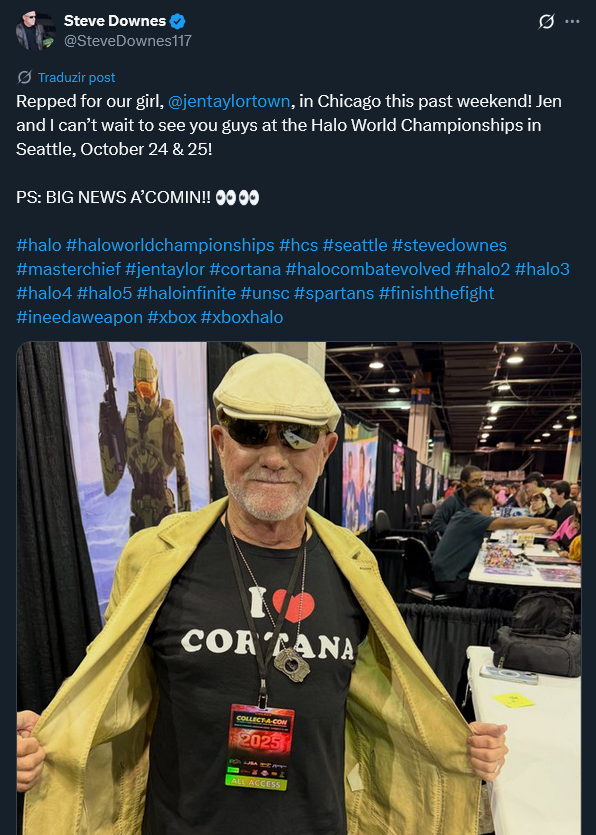Open the Grok explain post icon
The image size is (596, 835).
tap(546, 22)
